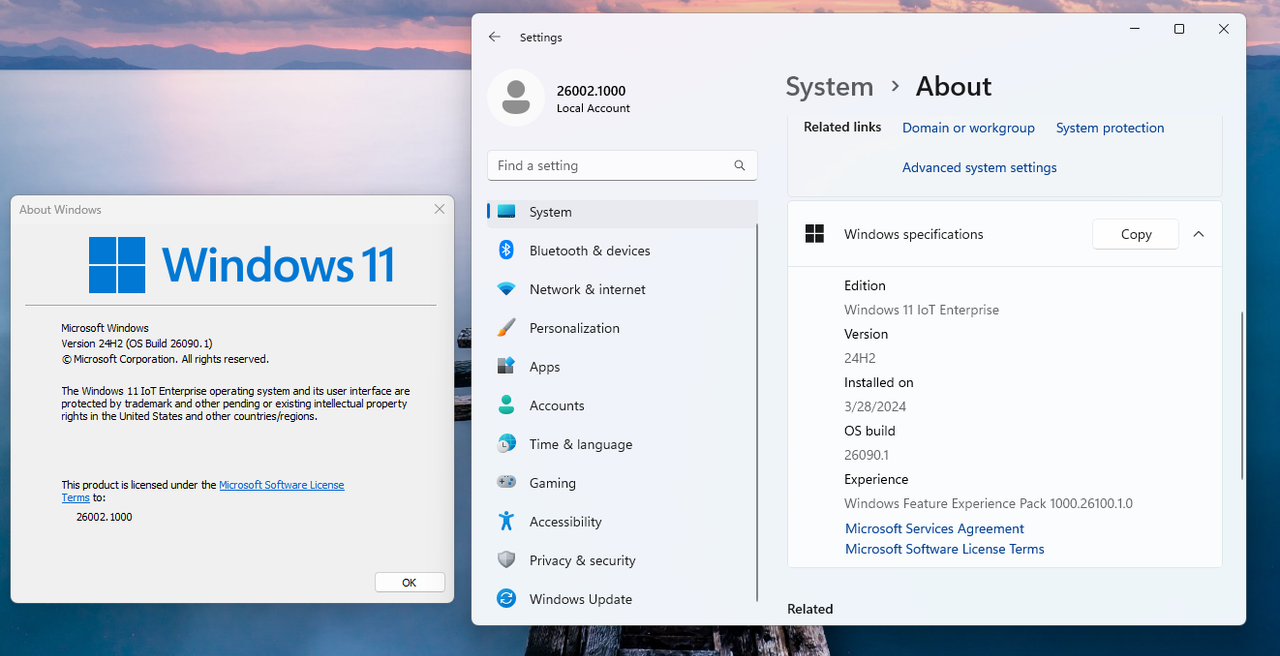Image resolution: width=1280 pixels, height=656 pixels.
Task: Click the Time & language globe icon
Action: pos(506,444)
